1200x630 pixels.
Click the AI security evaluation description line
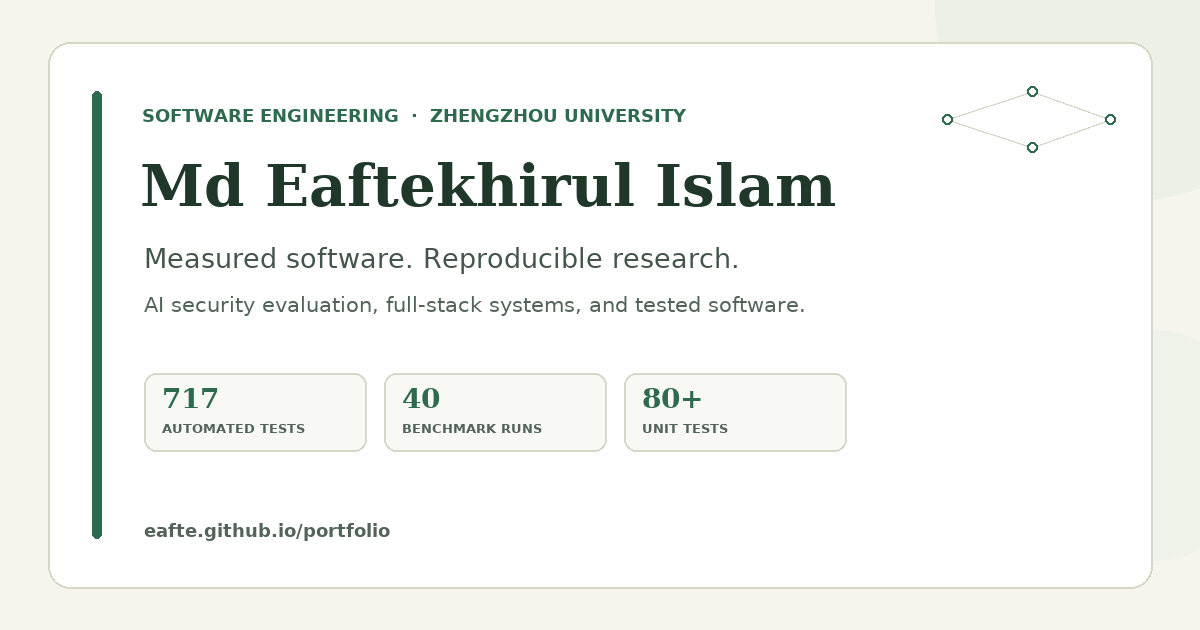click(x=474, y=305)
